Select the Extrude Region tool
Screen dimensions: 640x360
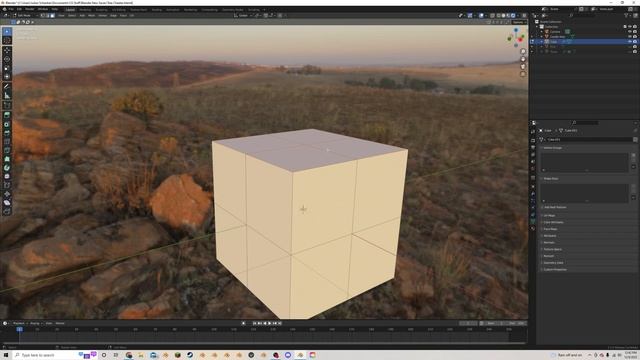pyautogui.click(x=7, y=116)
